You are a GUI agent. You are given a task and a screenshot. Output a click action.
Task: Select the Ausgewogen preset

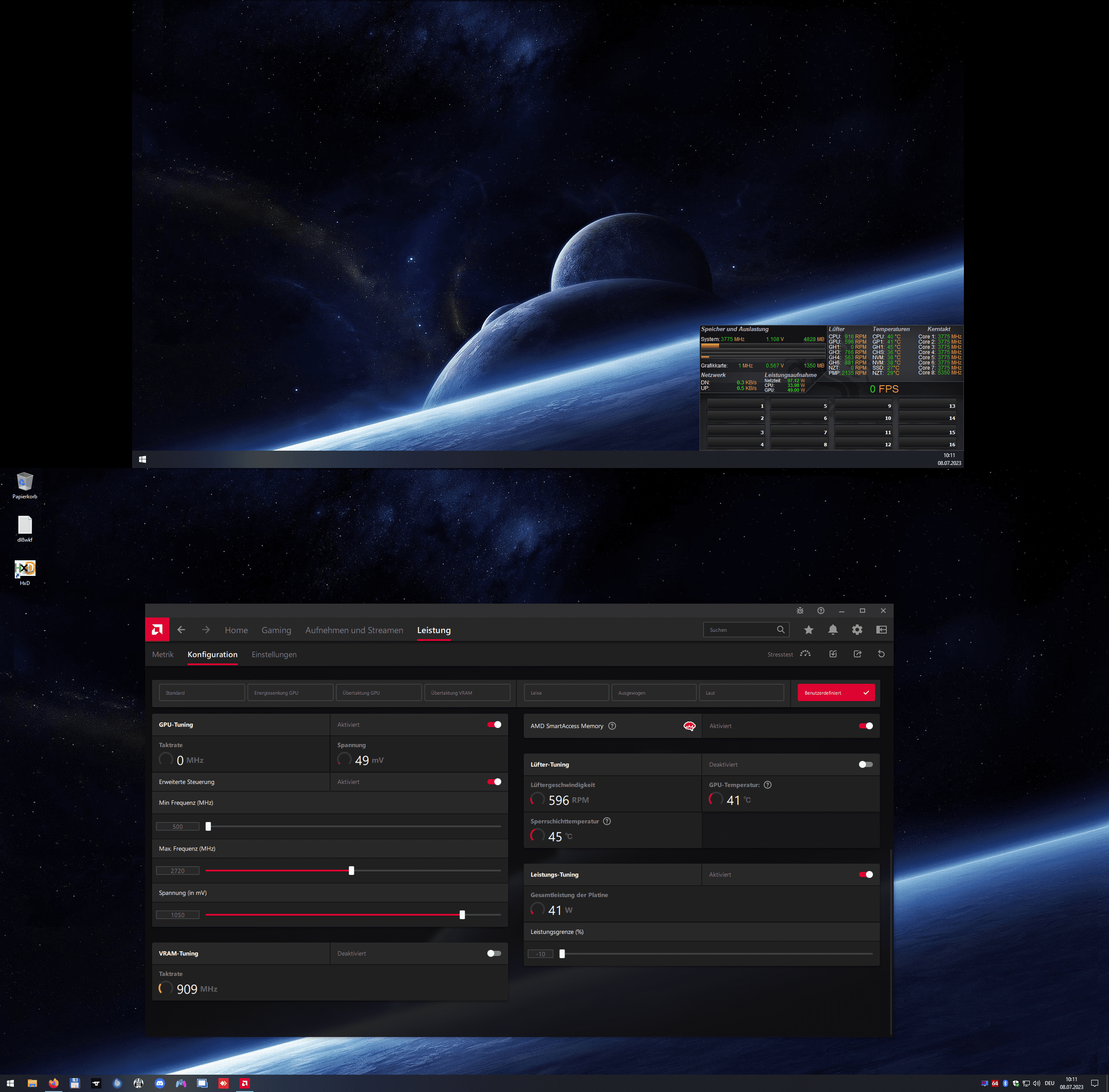click(654, 693)
